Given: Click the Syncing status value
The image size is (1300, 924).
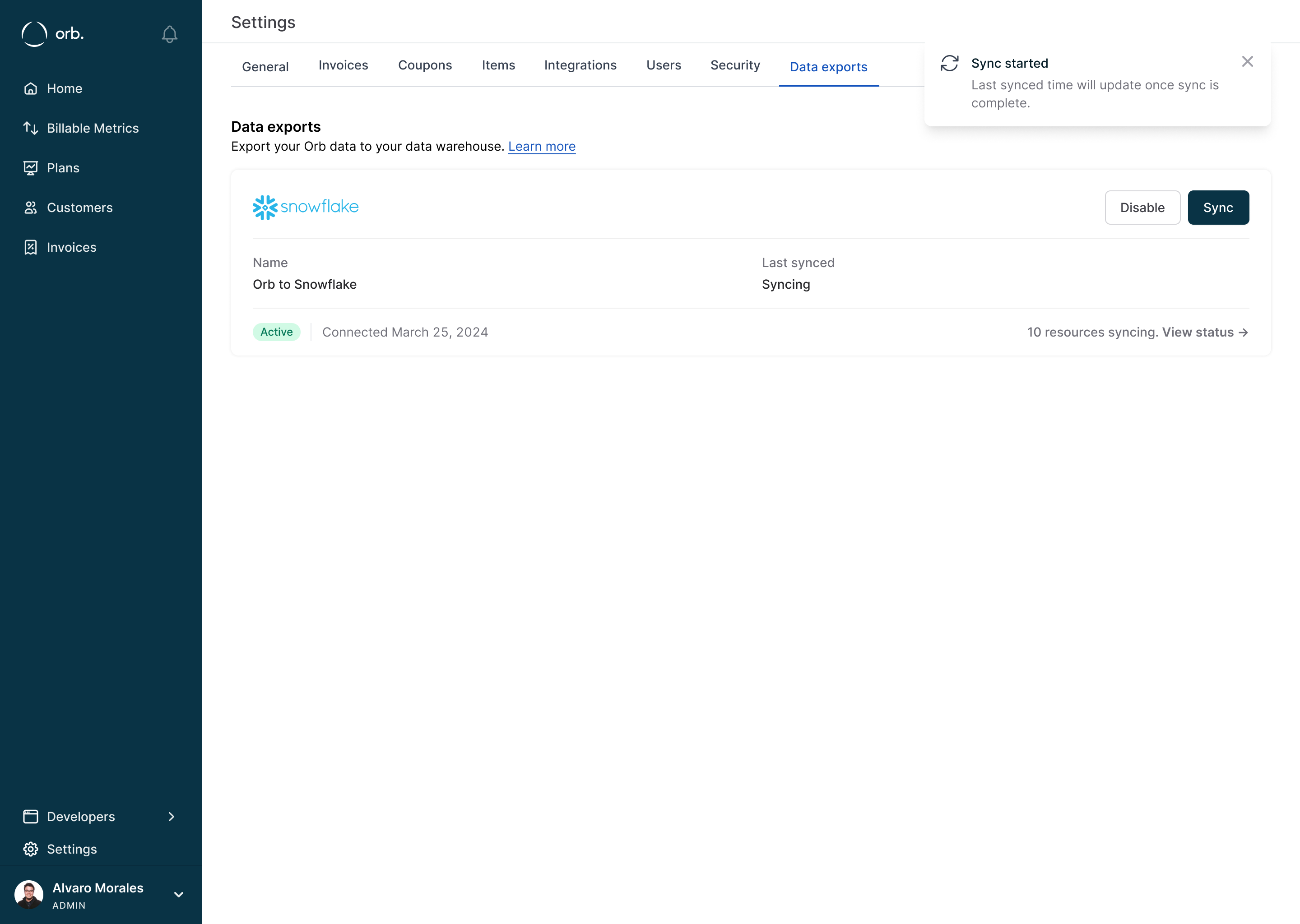Looking at the screenshot, I should tap(785, 285).
